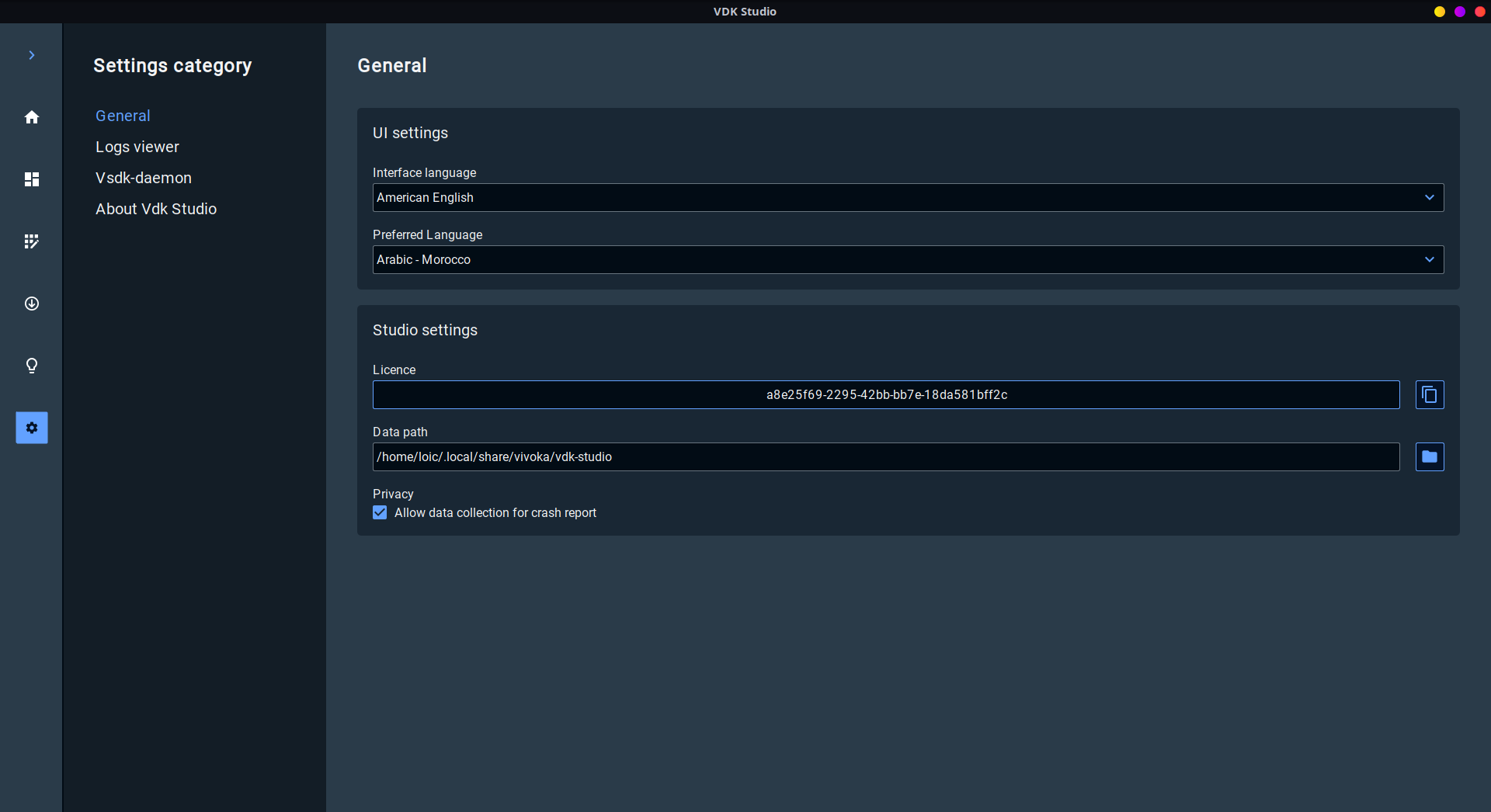Open the Vsdk-daemon settings category

(x=144, y=178)
